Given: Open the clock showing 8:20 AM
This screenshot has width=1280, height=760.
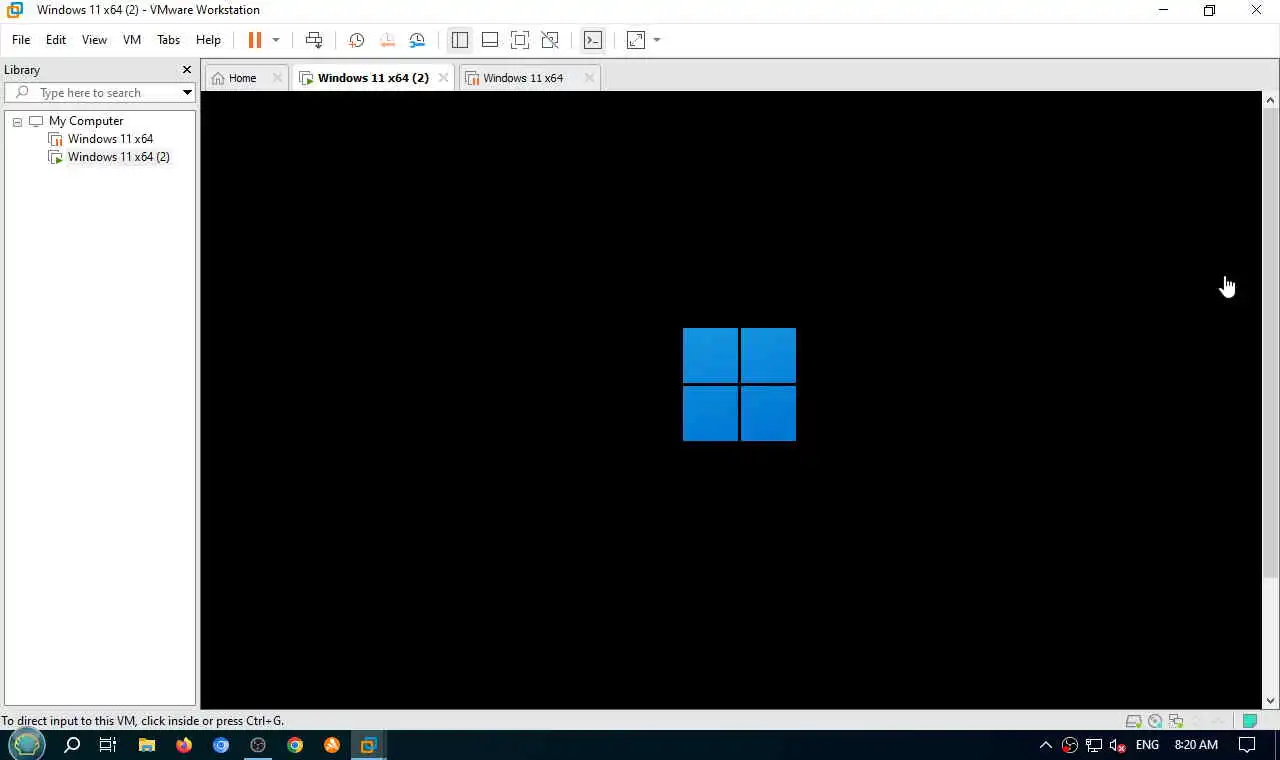Looking at the screenshot, I should coord(1196,745).
